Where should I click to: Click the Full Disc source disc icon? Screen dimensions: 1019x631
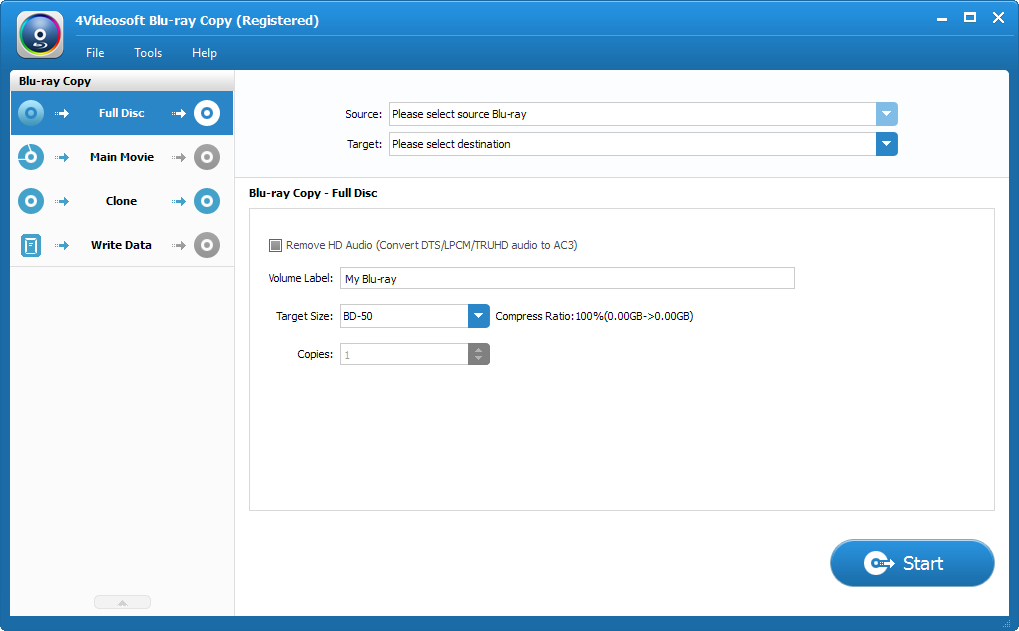pos(31,113)
